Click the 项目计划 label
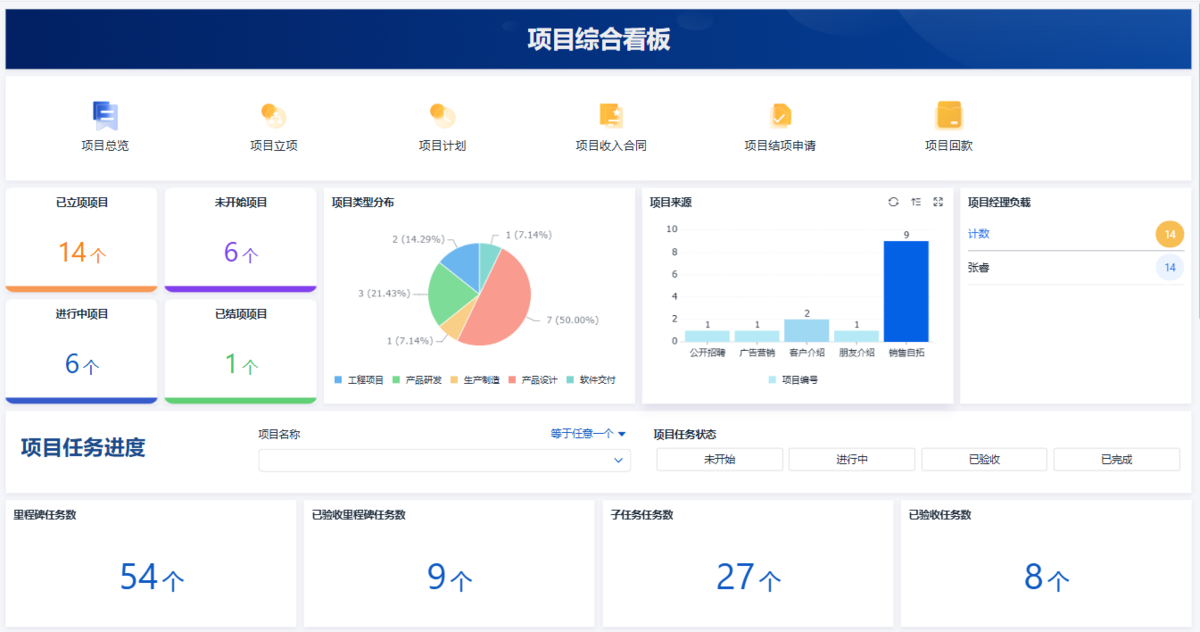The image size is (1200, 632). tap(442, 146)
